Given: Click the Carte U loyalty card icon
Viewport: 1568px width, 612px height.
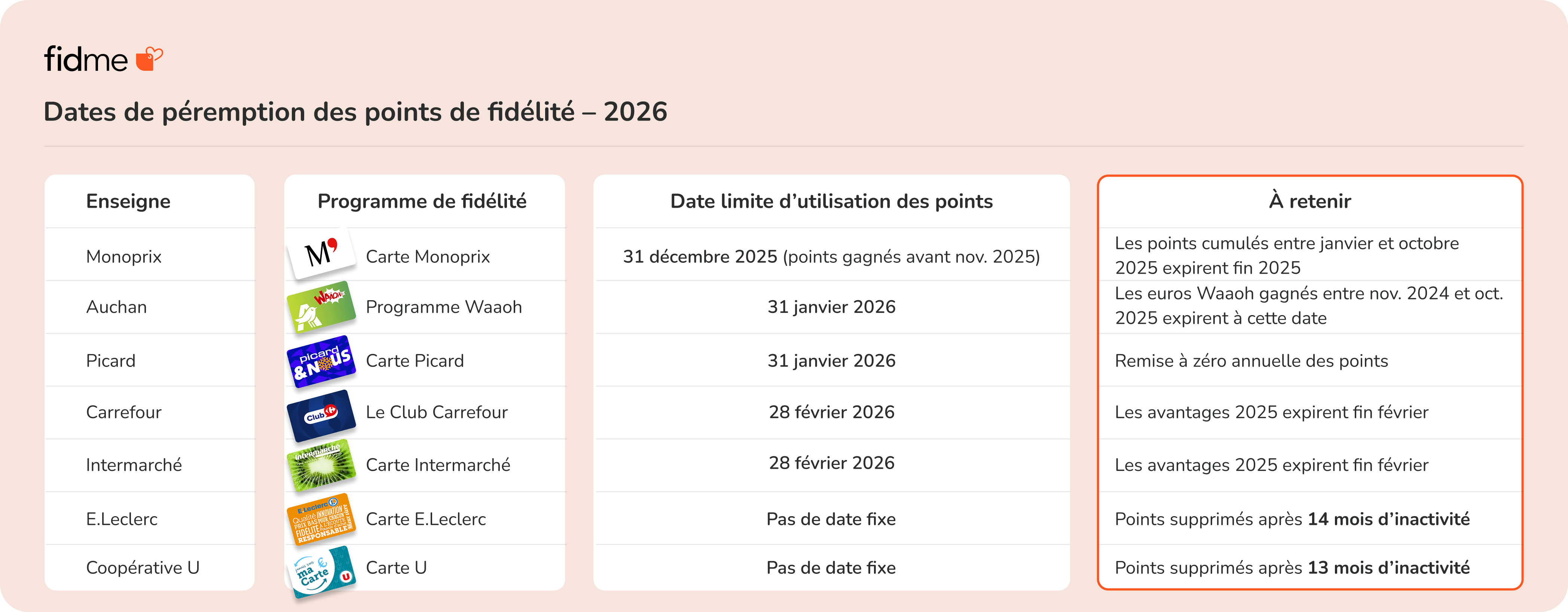Looking at the screenshot, I should 321,571.
